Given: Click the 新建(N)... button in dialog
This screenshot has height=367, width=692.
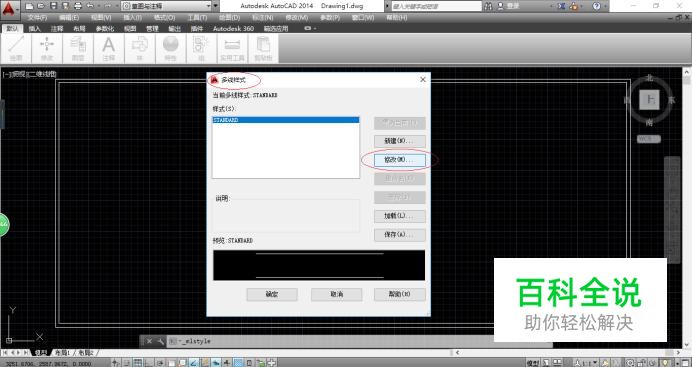Looking at the screenshot, I should click(x=399, y=141).
